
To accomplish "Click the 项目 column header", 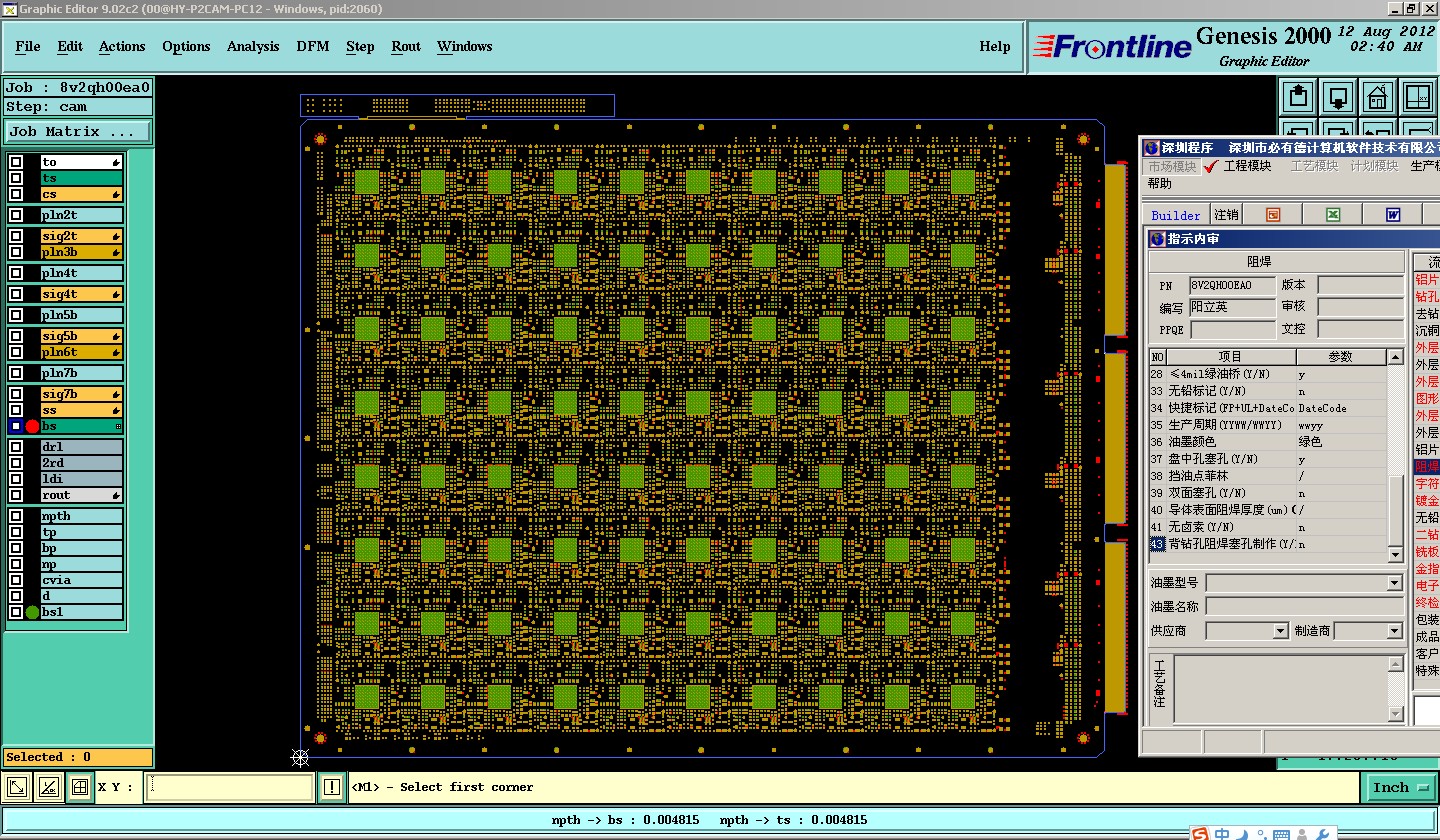I will pos(1230,357).
